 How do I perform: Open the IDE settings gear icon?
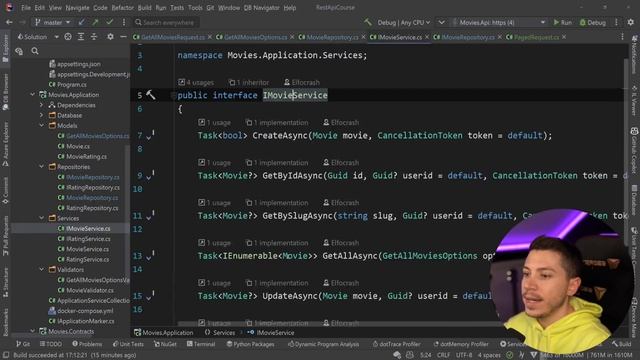pyautogui.click(x=631, y=22)
